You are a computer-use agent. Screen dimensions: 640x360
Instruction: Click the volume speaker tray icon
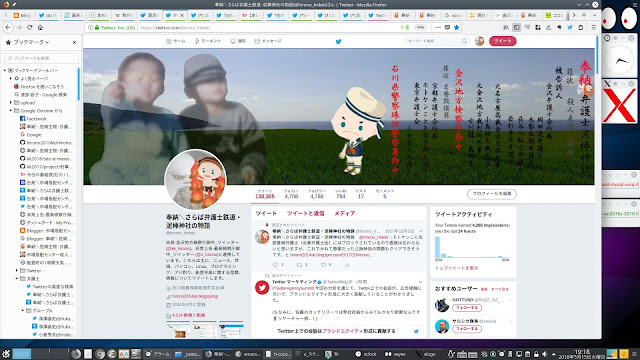coord(544,354)
